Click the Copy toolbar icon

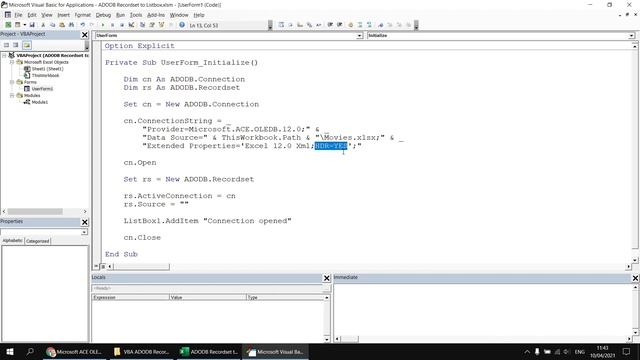point(53,25)
